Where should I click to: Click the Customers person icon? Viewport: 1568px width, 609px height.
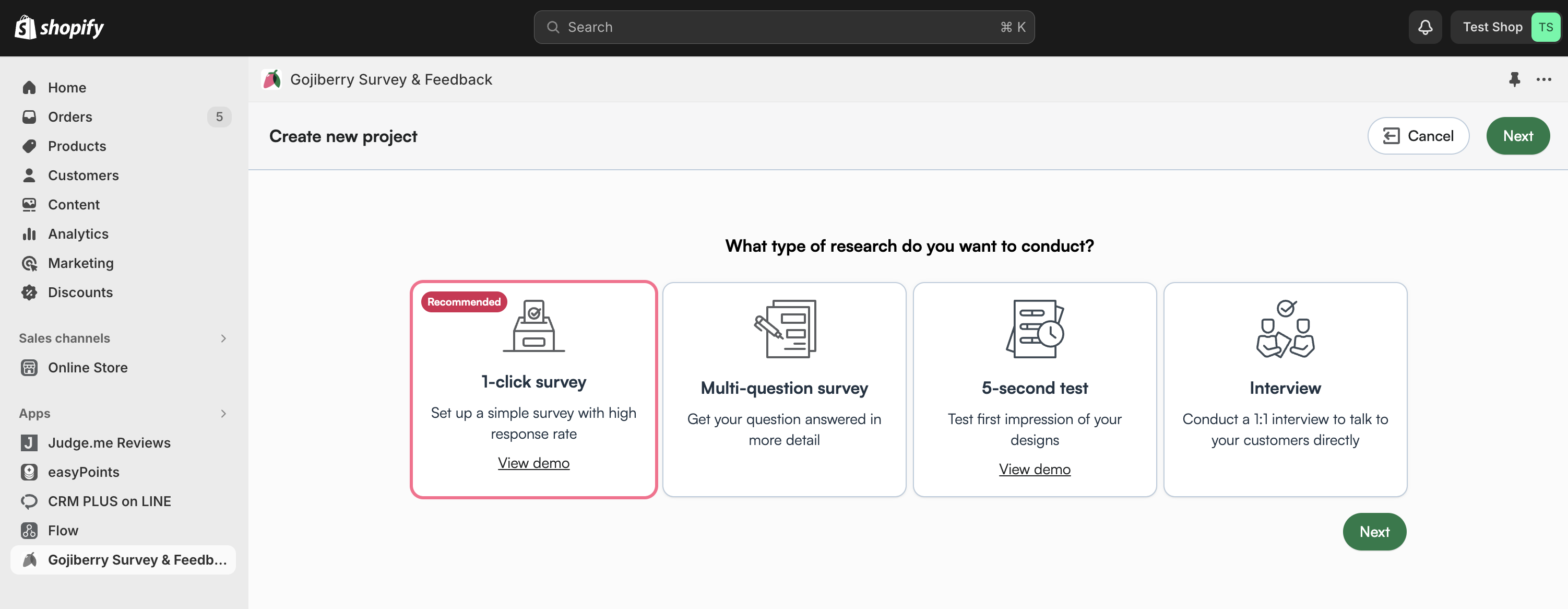(x=29, y=175)
